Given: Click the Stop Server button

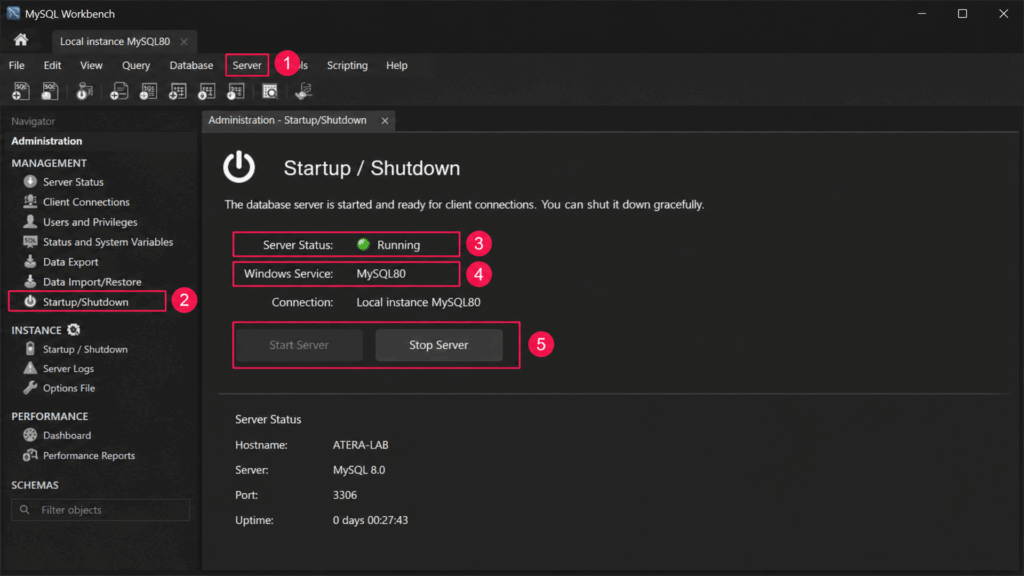Looking at the screenshot, I should [x=439, y=345].
